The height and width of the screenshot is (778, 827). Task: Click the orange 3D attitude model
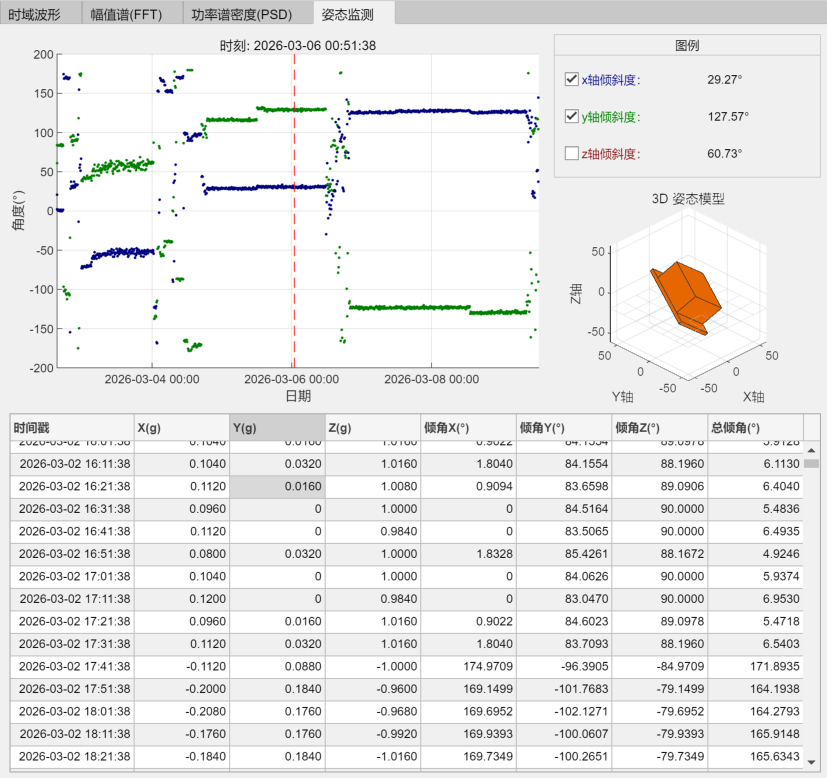[686, 297]
